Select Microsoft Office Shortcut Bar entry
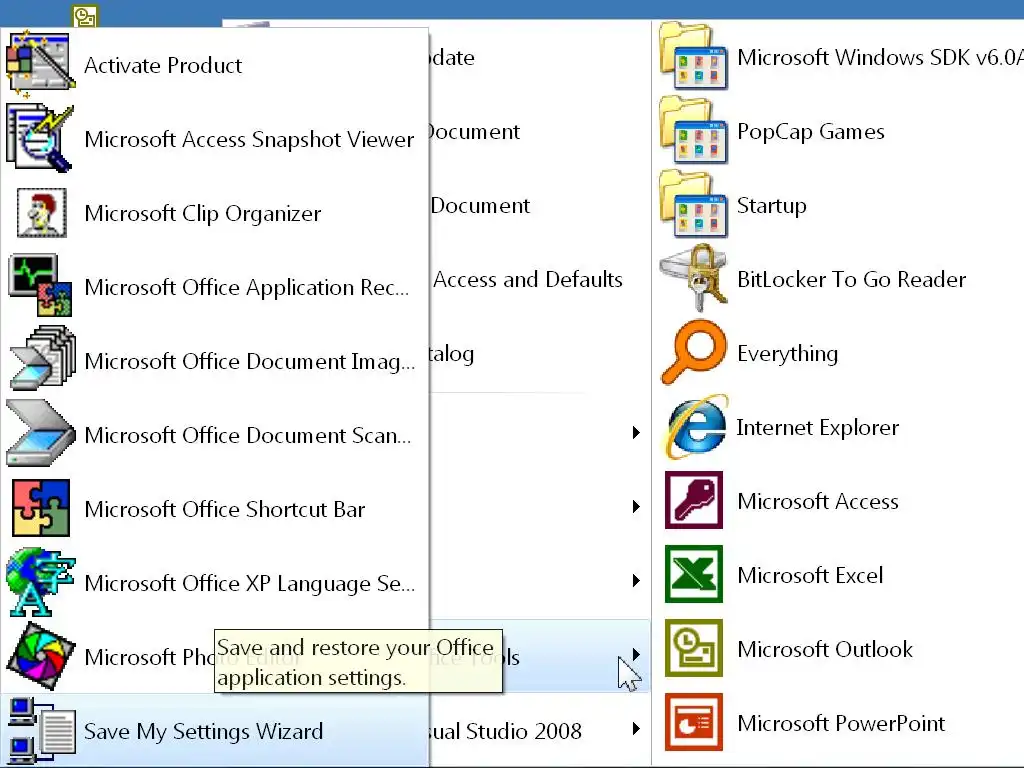This screenshot has height=768, width=1024. click(x=215, y=509)
